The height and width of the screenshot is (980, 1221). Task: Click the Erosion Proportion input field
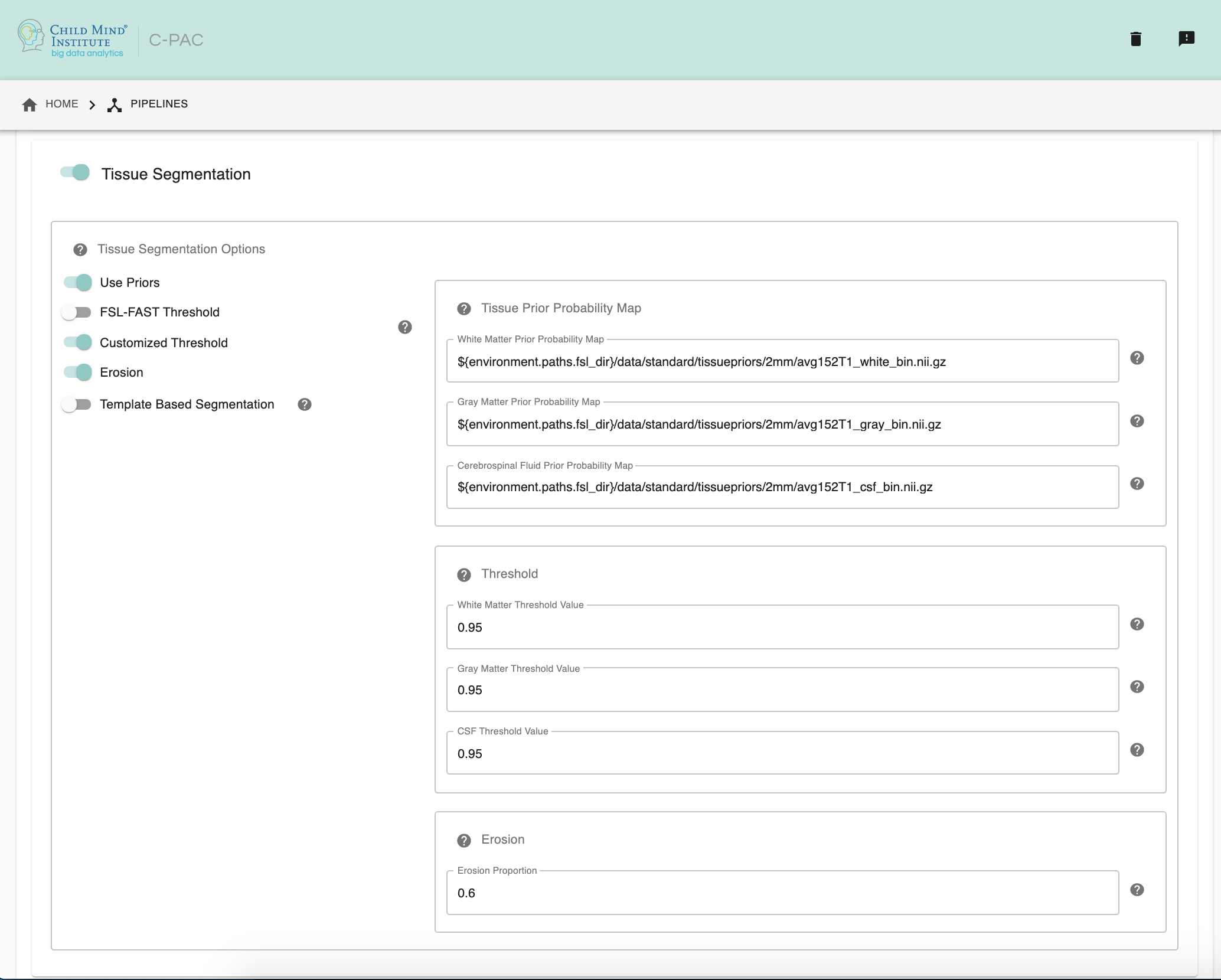point(782,893)
